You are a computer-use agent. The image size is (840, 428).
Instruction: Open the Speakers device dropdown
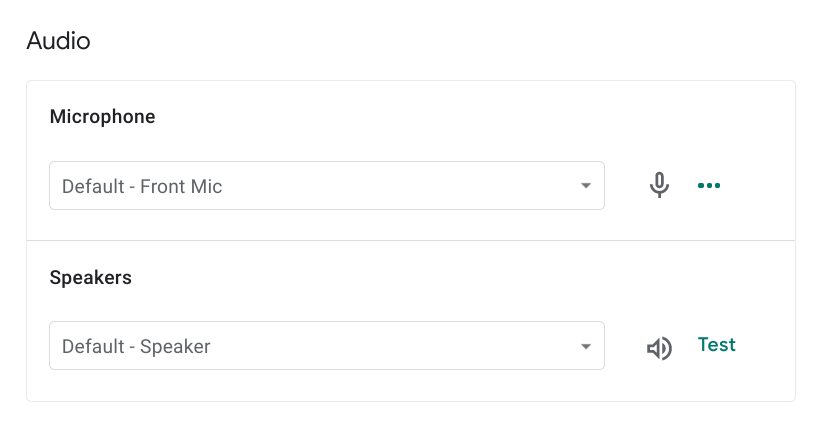[326, 346]
